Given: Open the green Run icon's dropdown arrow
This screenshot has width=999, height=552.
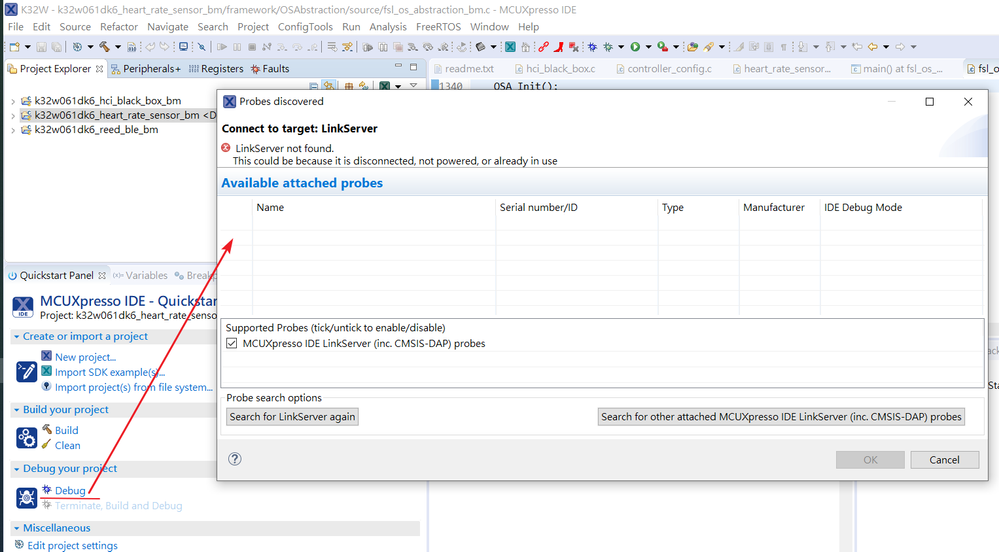Looking at the screenshot, I should (x=649, y=47).
